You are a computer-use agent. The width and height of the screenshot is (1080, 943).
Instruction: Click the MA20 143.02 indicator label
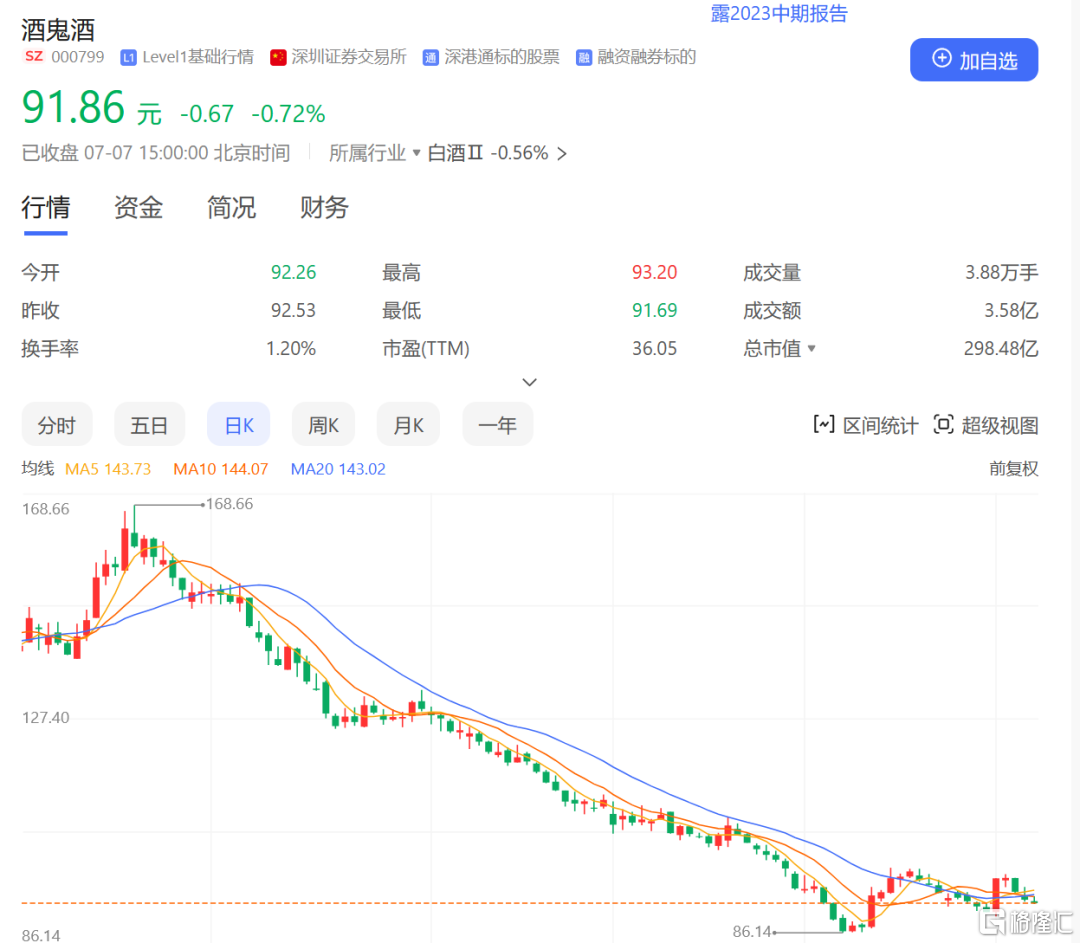pyautogui.click(x=338, y=469)
